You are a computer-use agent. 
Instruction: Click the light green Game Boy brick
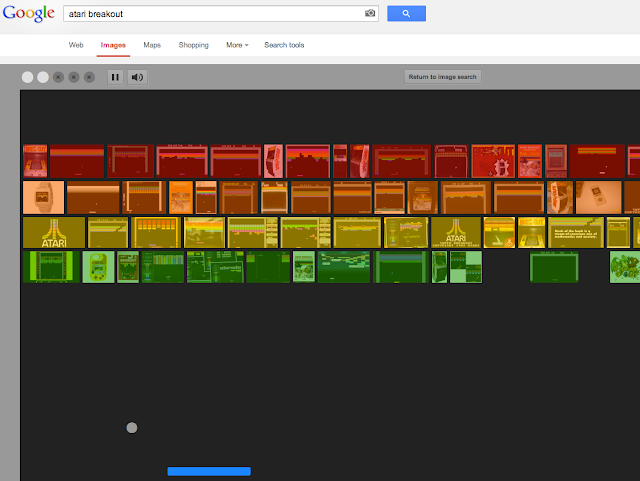coord(98,267)
